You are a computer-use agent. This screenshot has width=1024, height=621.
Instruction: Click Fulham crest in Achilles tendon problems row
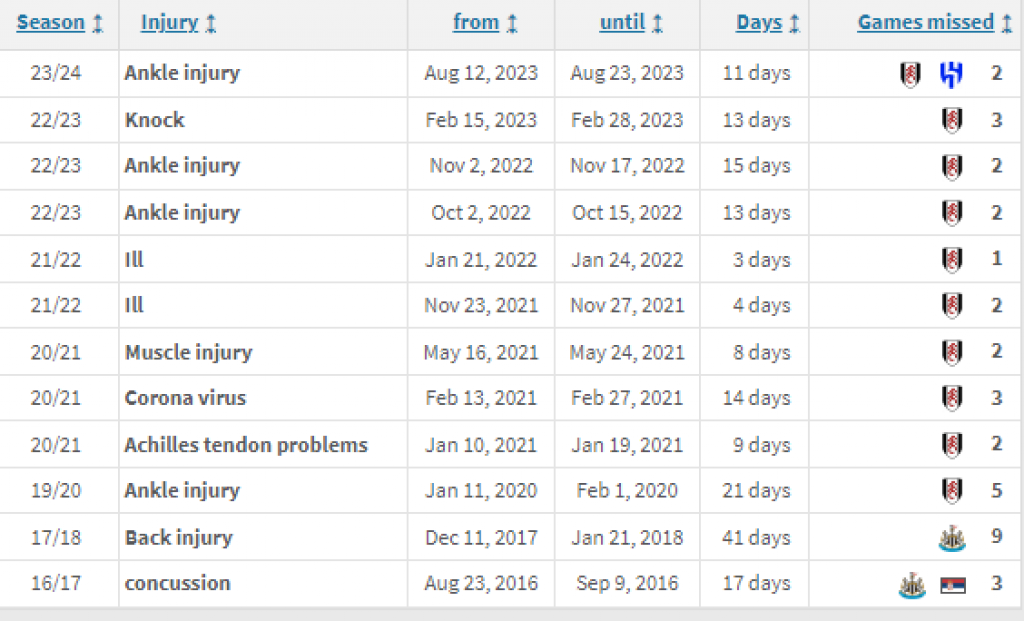click(x=952, y=445)
